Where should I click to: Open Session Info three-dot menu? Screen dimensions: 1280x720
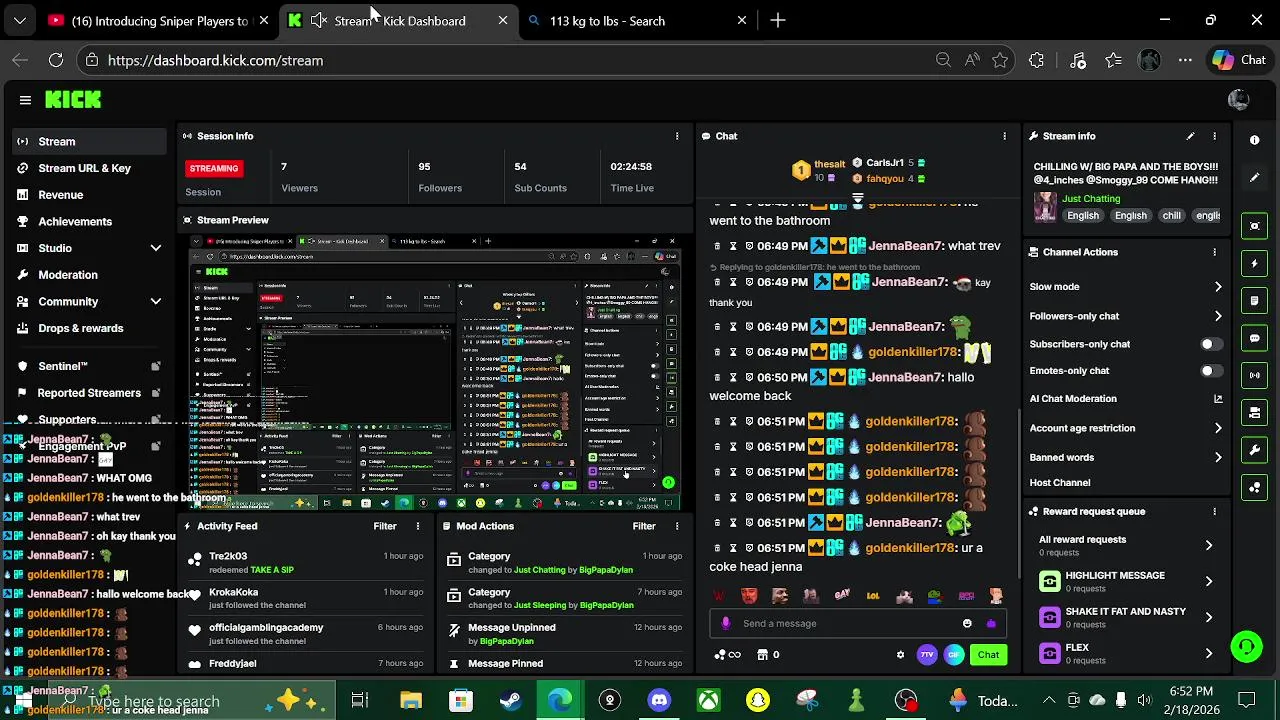click(677, 136)
